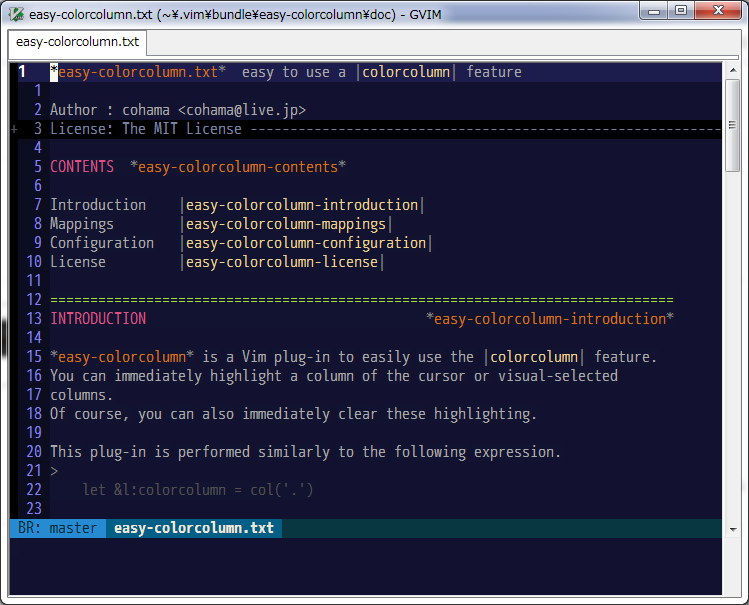Click the scrollbar down arrow
The image size is (749, 605).
732,530
